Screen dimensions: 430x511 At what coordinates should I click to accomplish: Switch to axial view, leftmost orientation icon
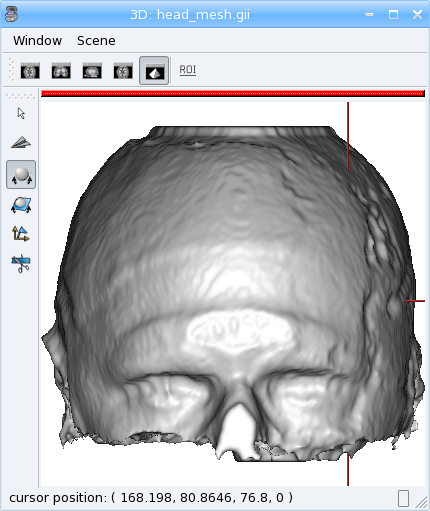(30, 71)
